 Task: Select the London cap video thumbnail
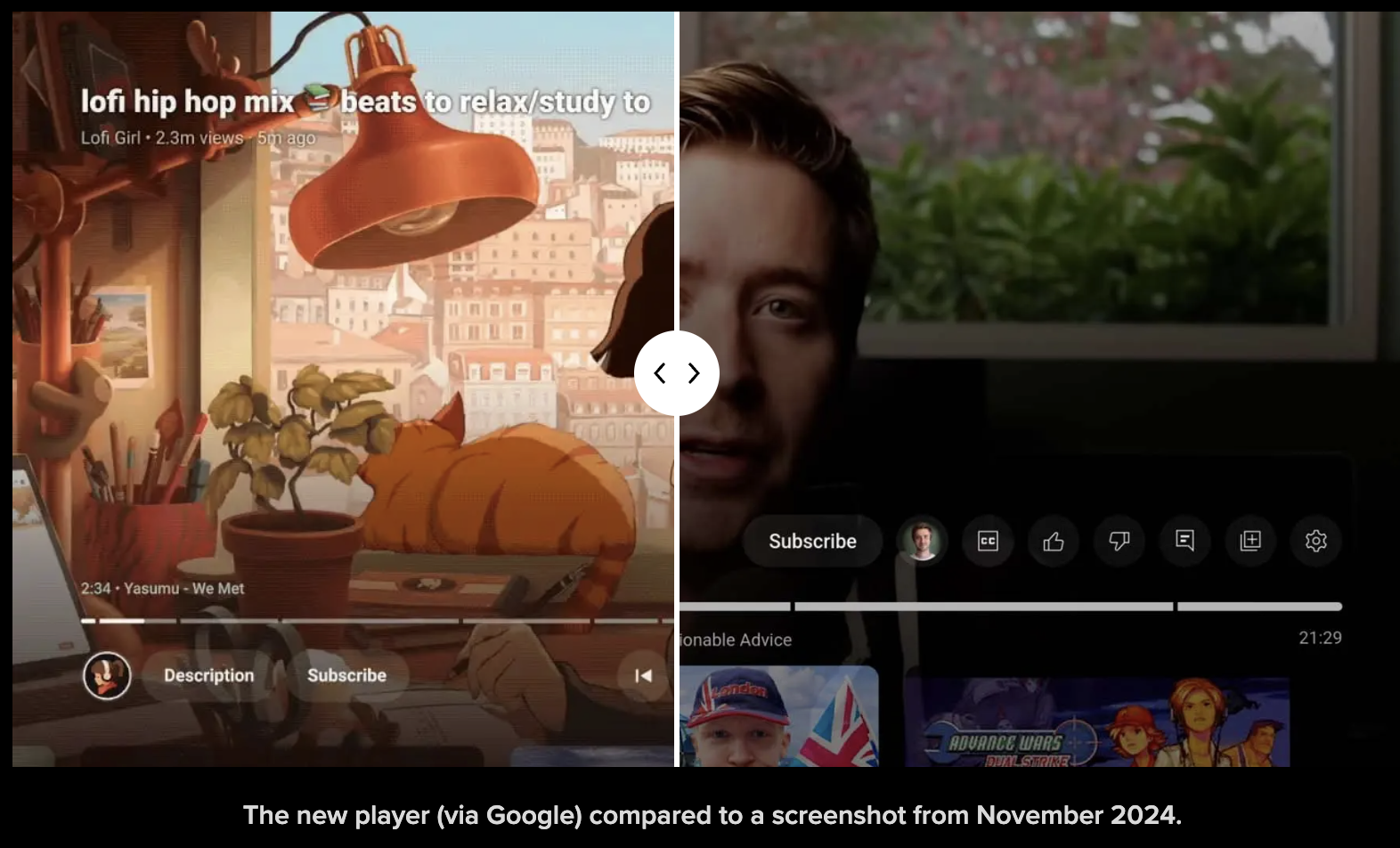click(778, 716)
